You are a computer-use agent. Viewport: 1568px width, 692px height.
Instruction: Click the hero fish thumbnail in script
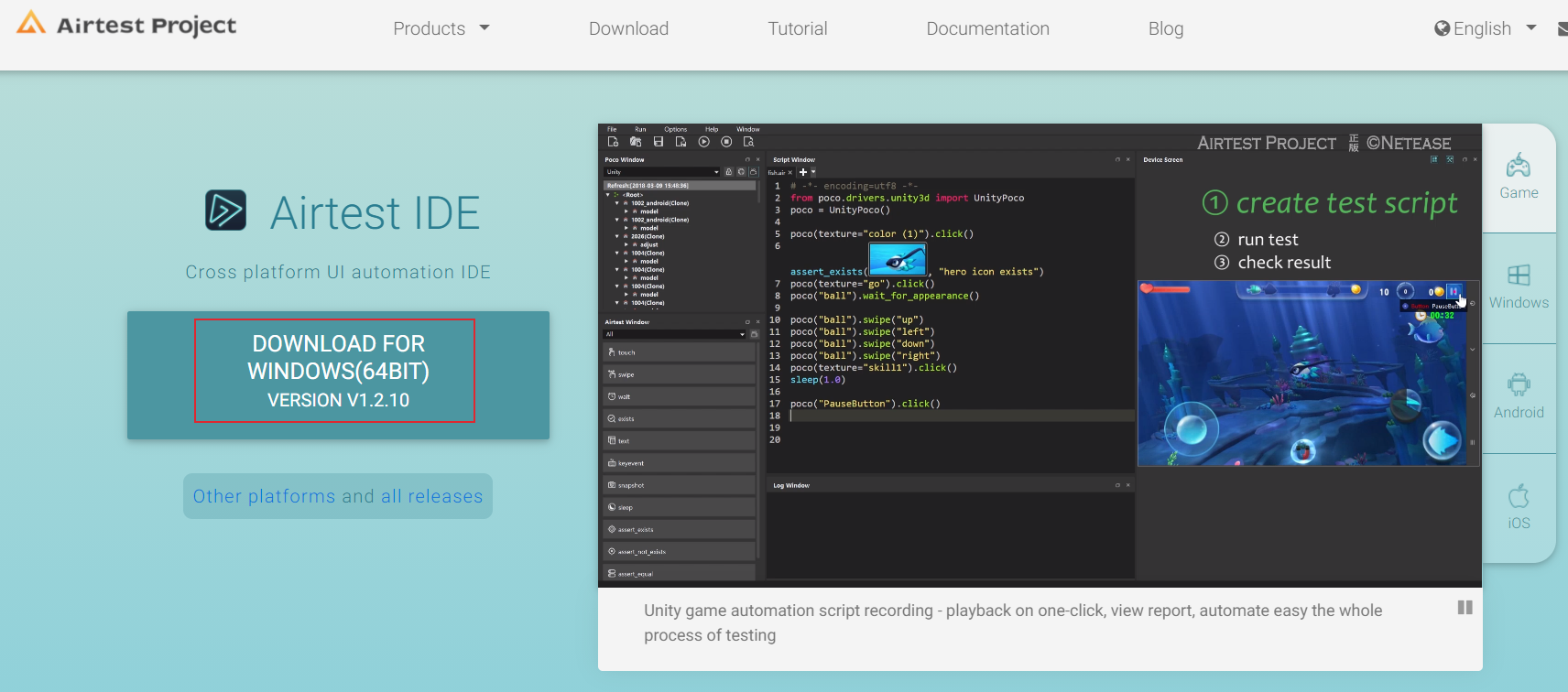pyautogui.click(x=898, y=260)
